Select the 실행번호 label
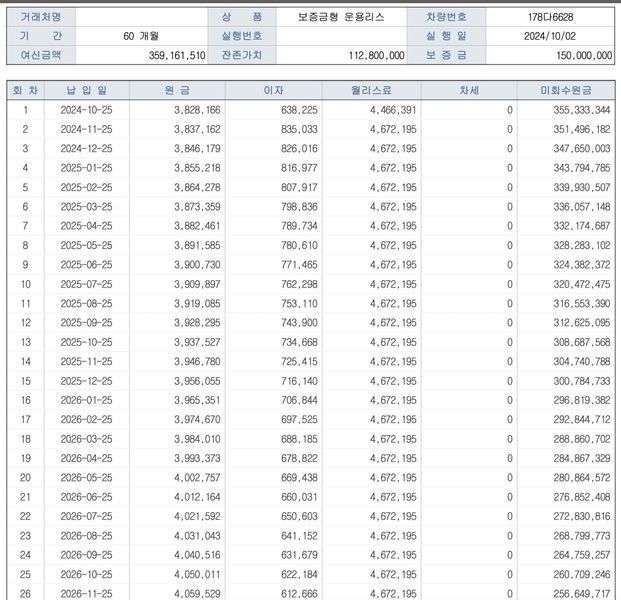 [242, 36]
